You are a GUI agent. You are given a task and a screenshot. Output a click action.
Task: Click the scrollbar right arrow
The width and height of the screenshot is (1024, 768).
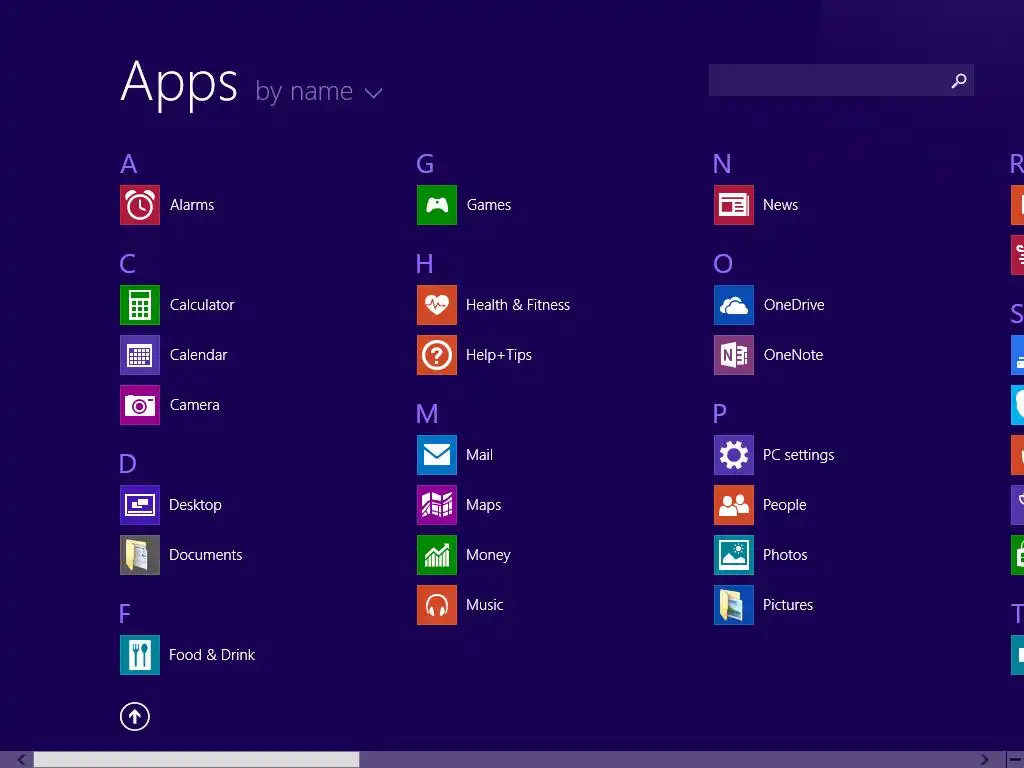pos(984,760)
